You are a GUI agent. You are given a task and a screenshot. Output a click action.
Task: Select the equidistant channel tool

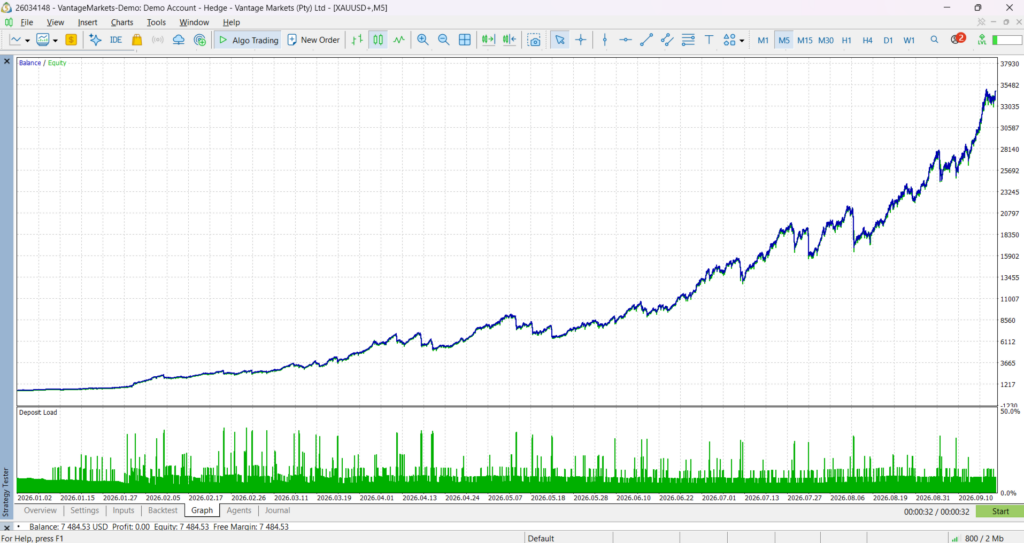pyautogui.click(x=667, y=40)
